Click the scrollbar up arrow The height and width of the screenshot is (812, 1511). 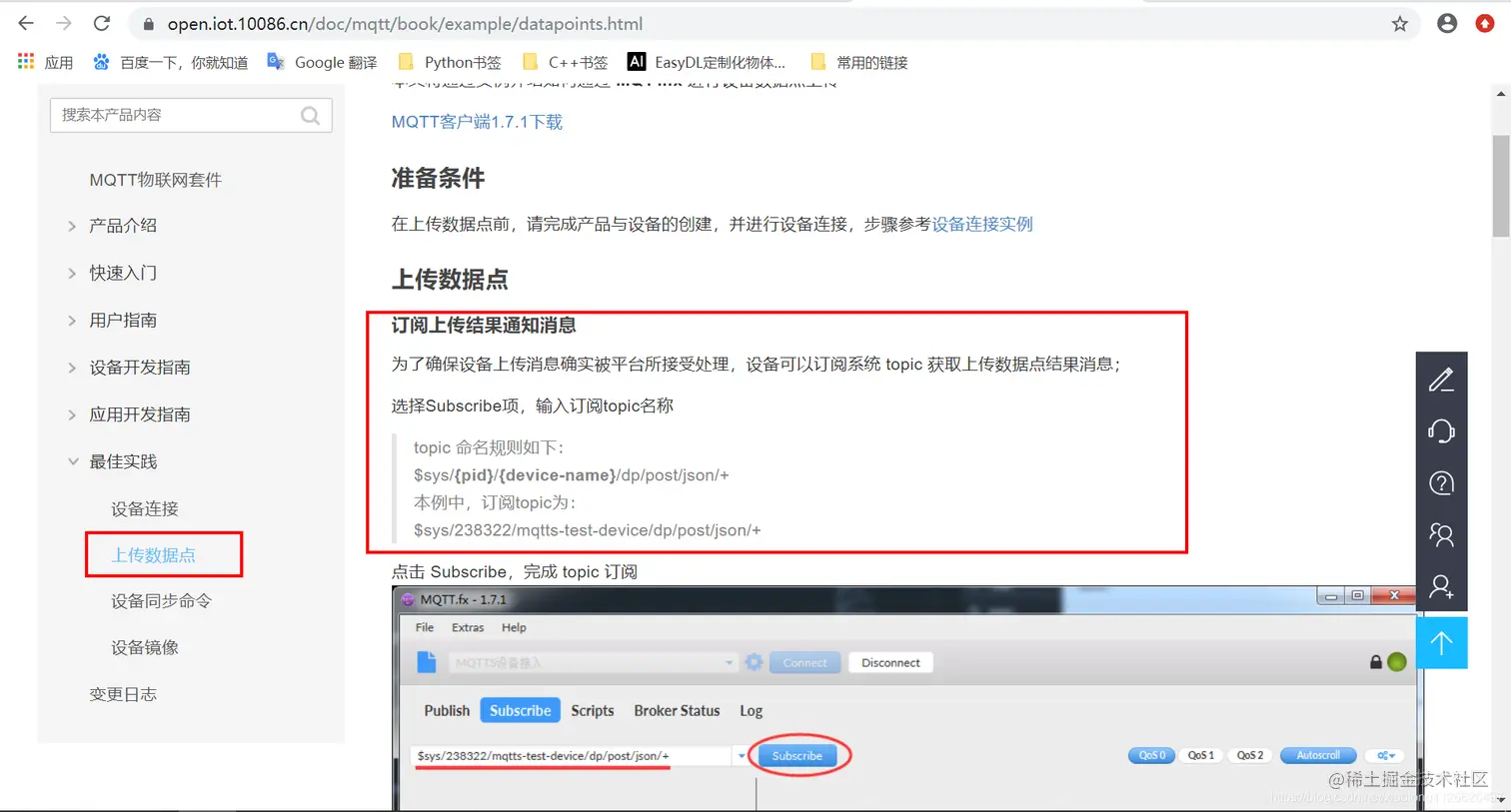coord(1501,94)
